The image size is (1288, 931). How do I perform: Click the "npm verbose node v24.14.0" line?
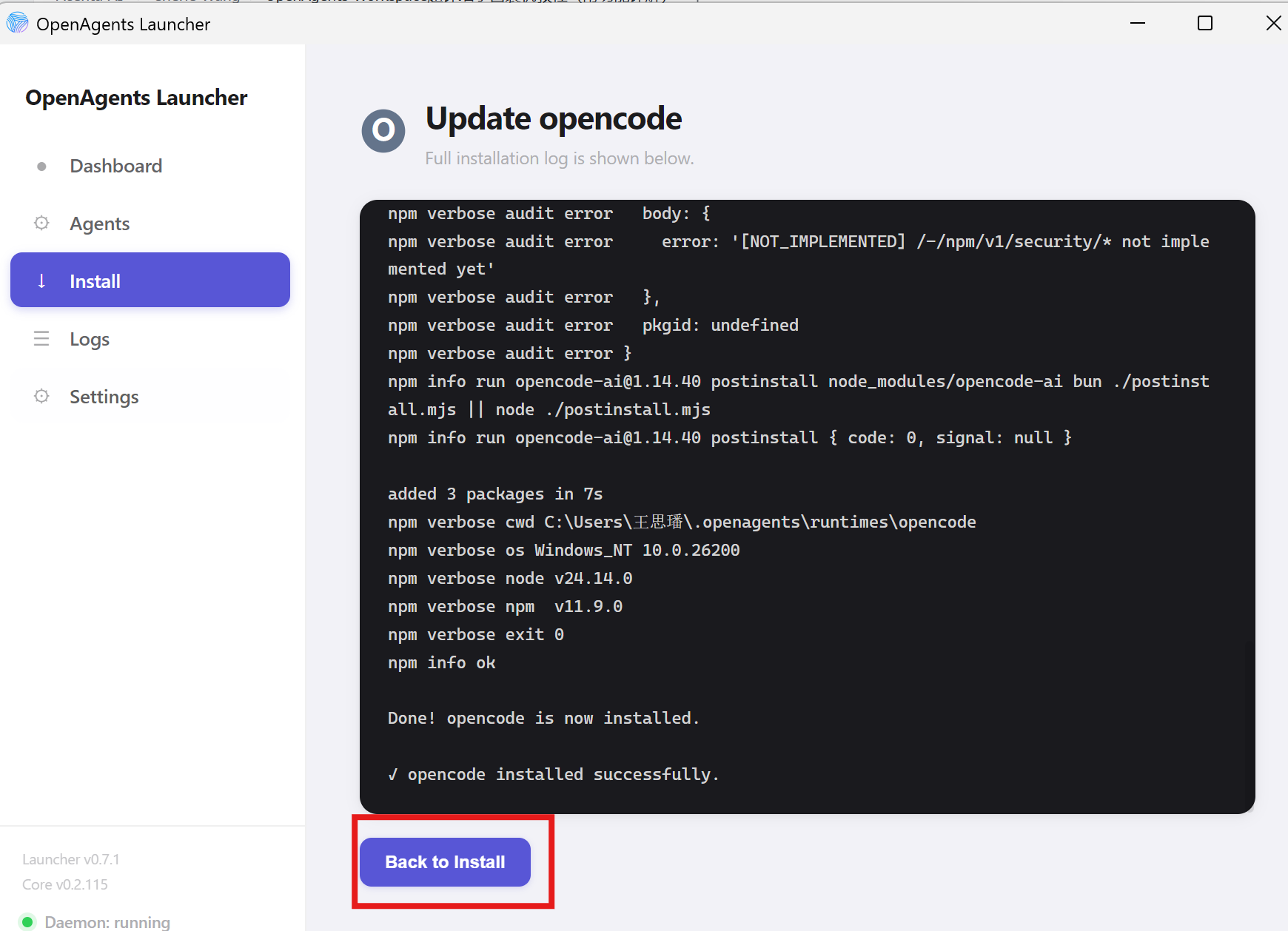pos(510,578)
